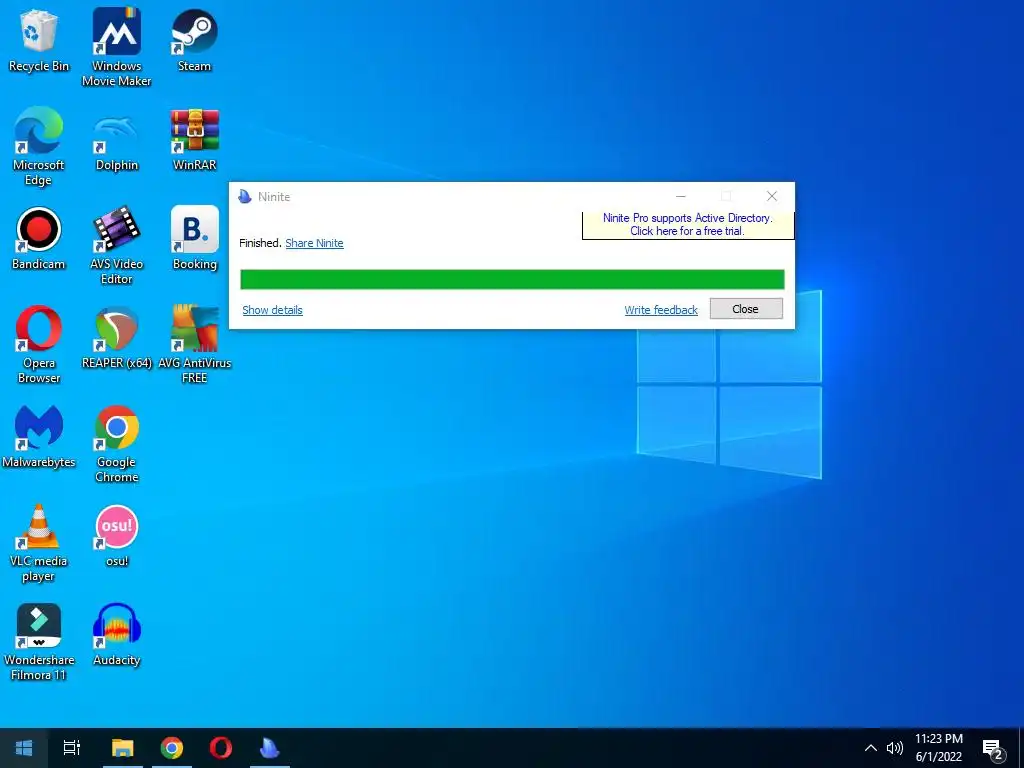This screenshot has height=768, width=1024.
Task: Select the Bandicam desktop icon
Action: 39,238
